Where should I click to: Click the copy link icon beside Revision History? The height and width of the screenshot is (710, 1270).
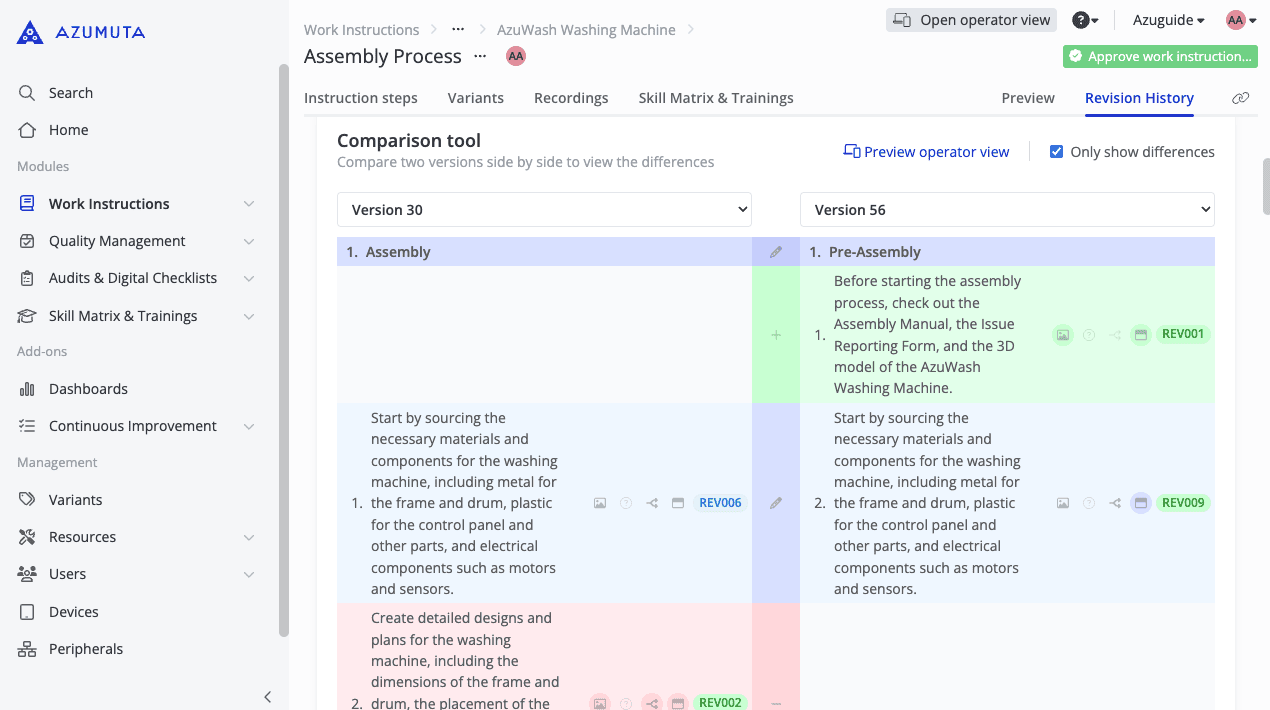tap(1240, 98)
